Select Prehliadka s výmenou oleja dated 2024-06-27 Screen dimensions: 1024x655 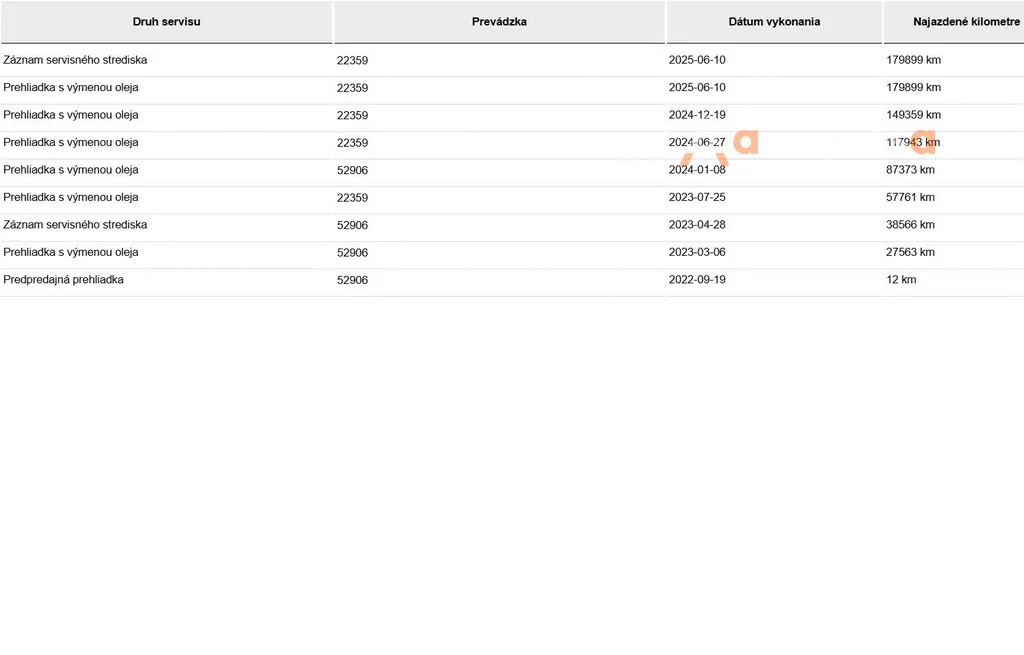pyautogui.click(x=71, y=142)
